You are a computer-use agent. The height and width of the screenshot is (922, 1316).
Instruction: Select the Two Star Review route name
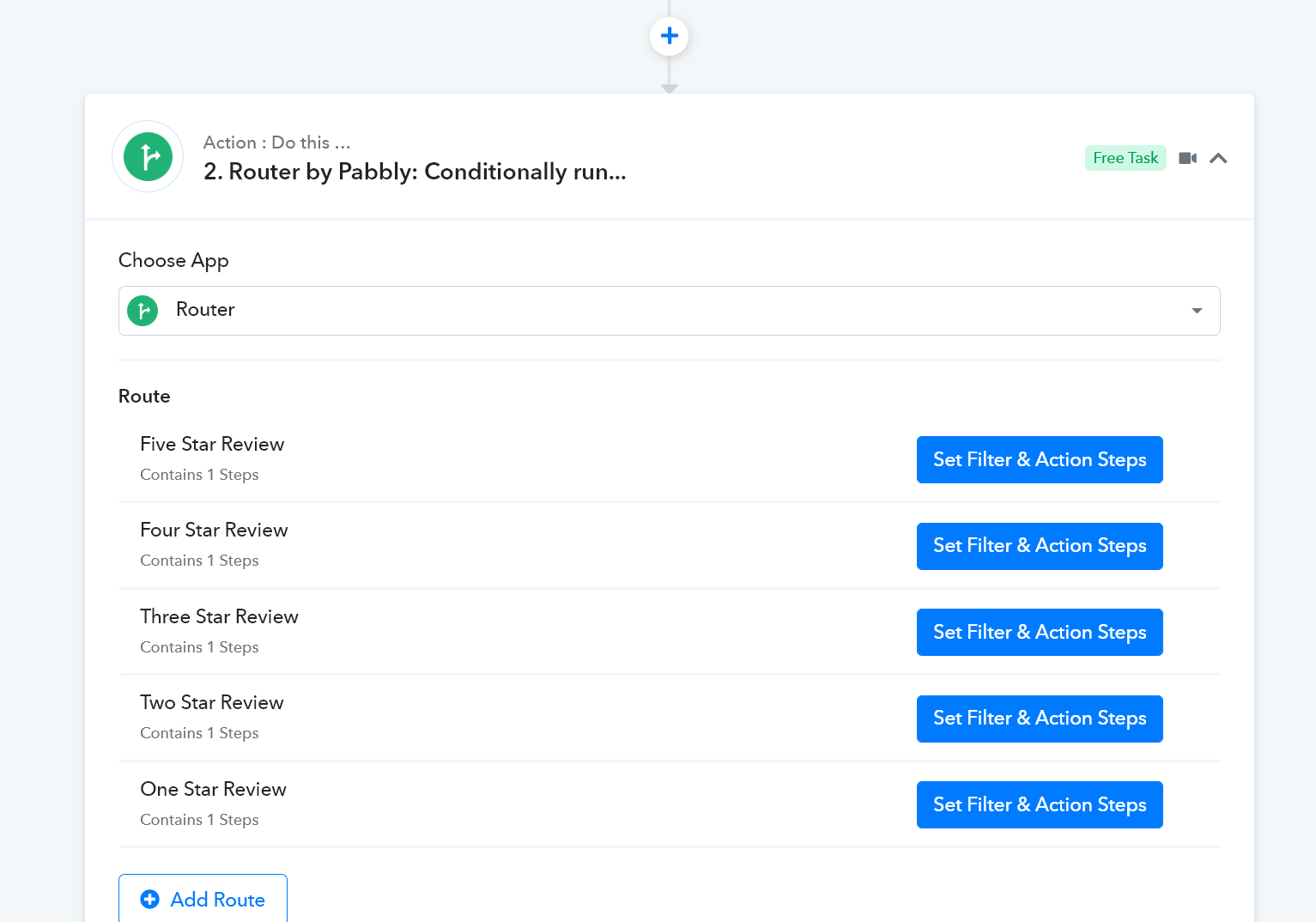(x=212, y=702)
